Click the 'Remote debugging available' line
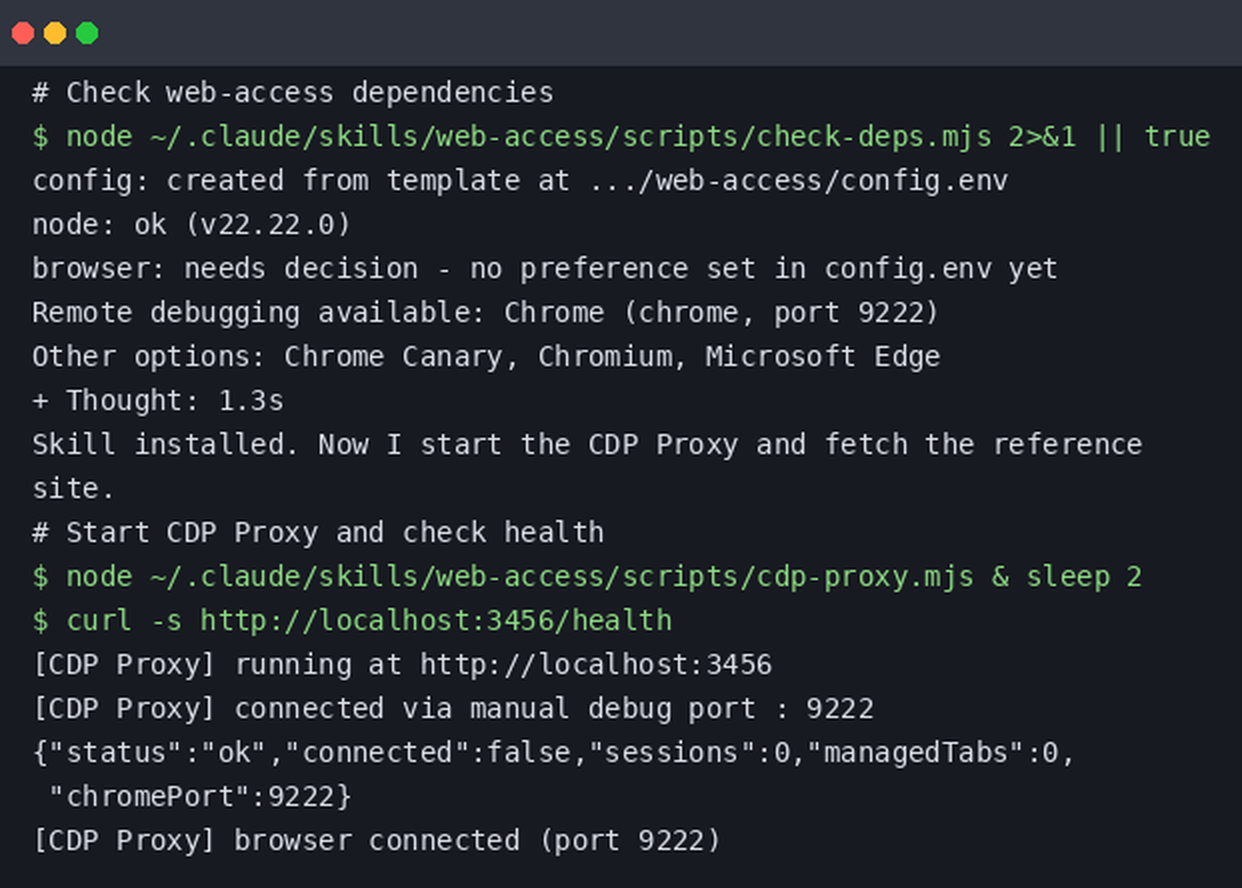This screenshot has width=1242, height=888. point(486,313)
